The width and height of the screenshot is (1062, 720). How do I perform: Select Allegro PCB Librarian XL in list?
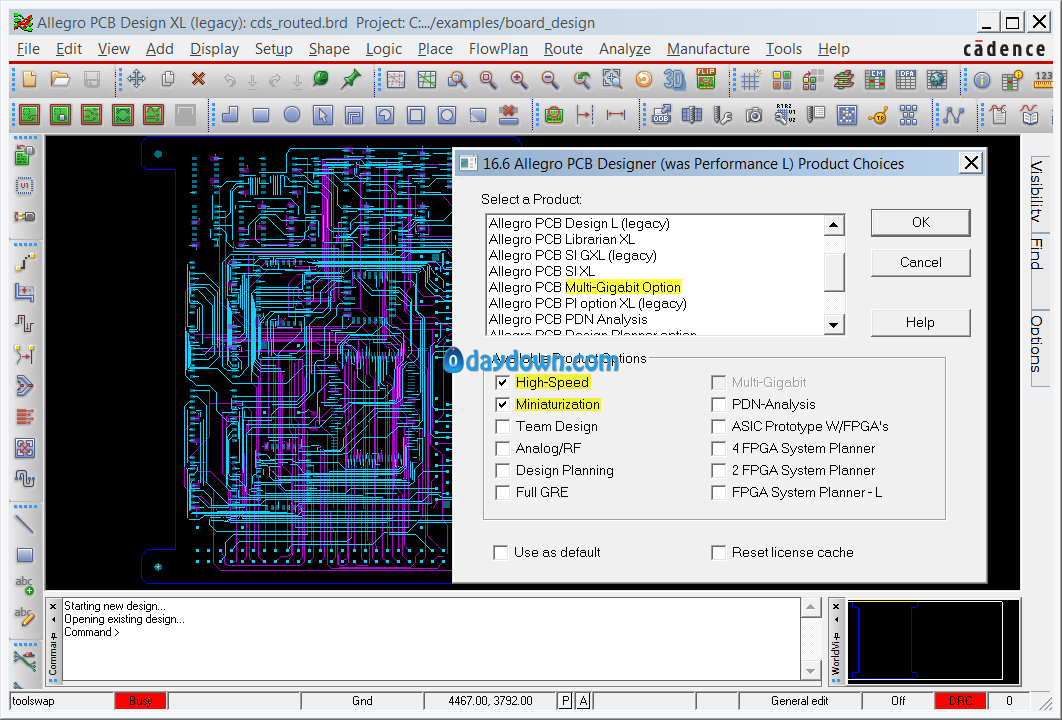(x=561, y=240)
